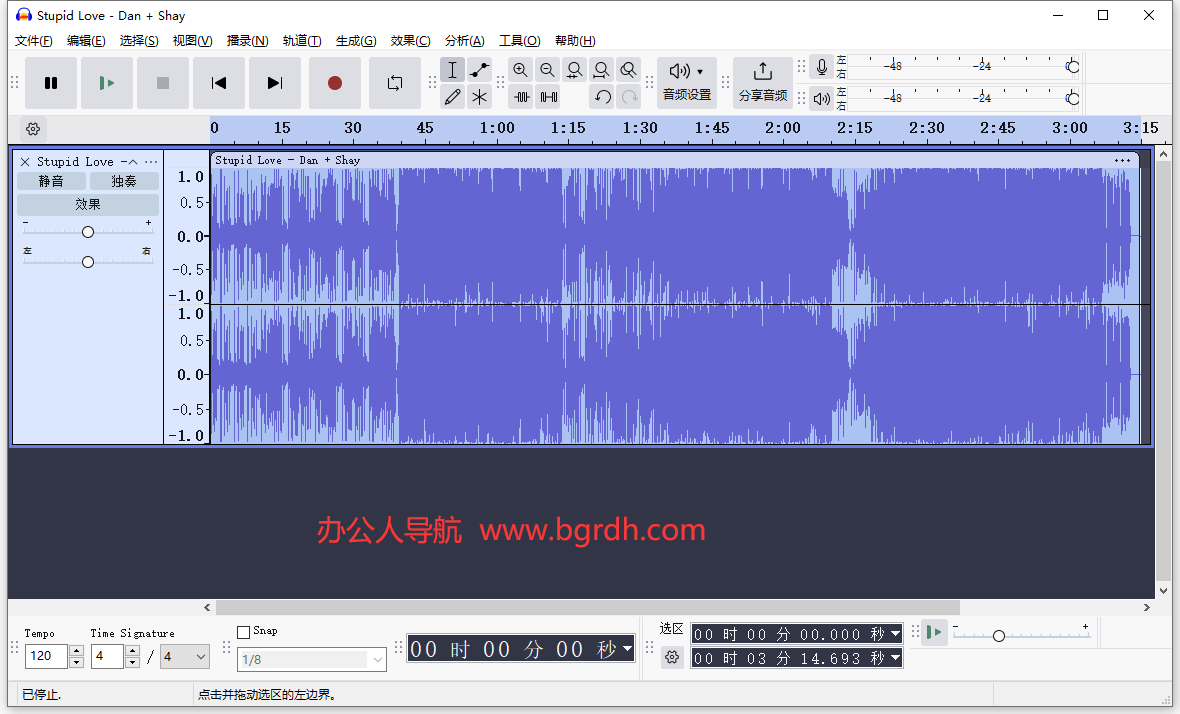Click the Skip to Start button
This screenshot has height=714, width=1180.
219,83
